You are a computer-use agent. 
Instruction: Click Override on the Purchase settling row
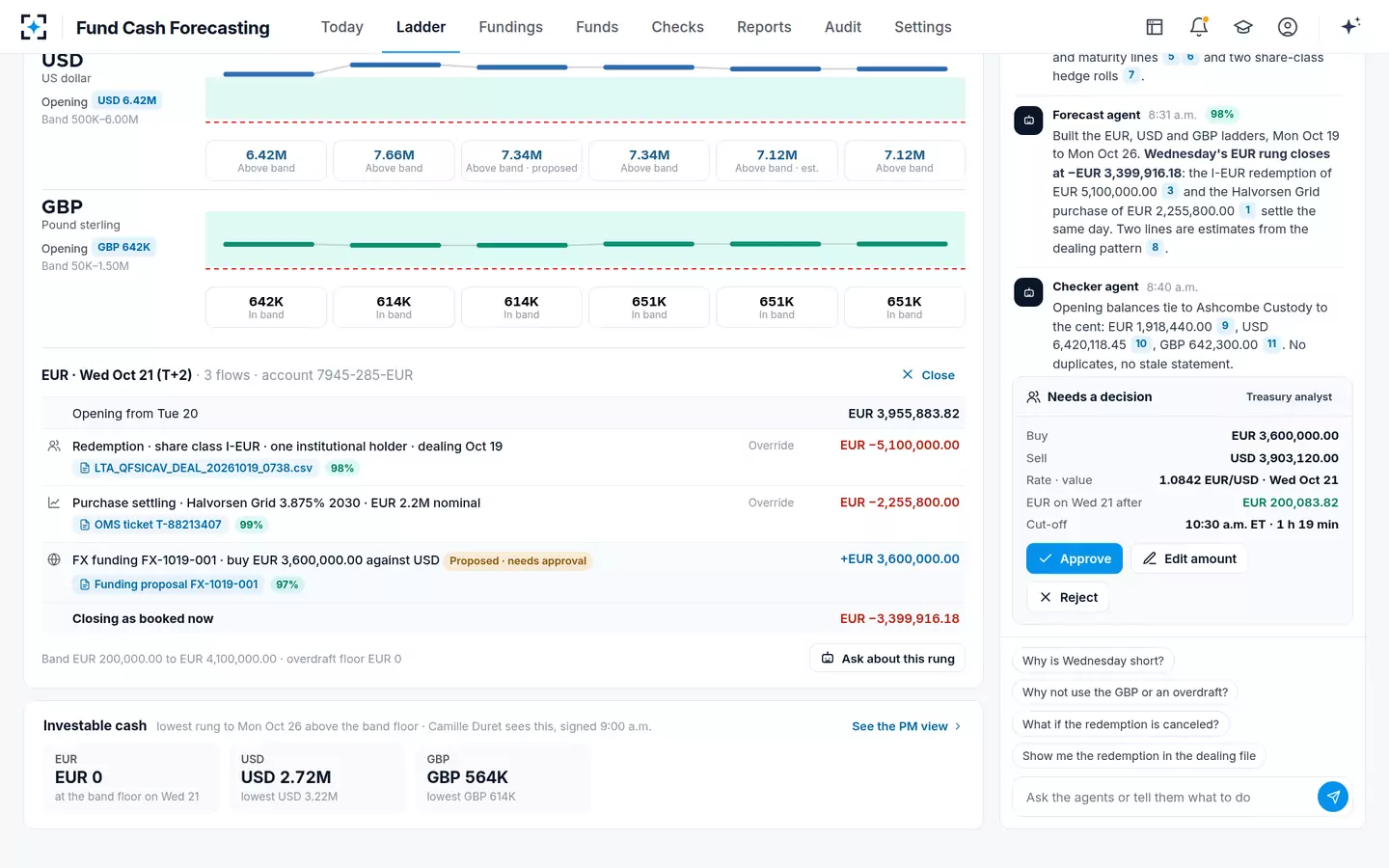[771, 502]
